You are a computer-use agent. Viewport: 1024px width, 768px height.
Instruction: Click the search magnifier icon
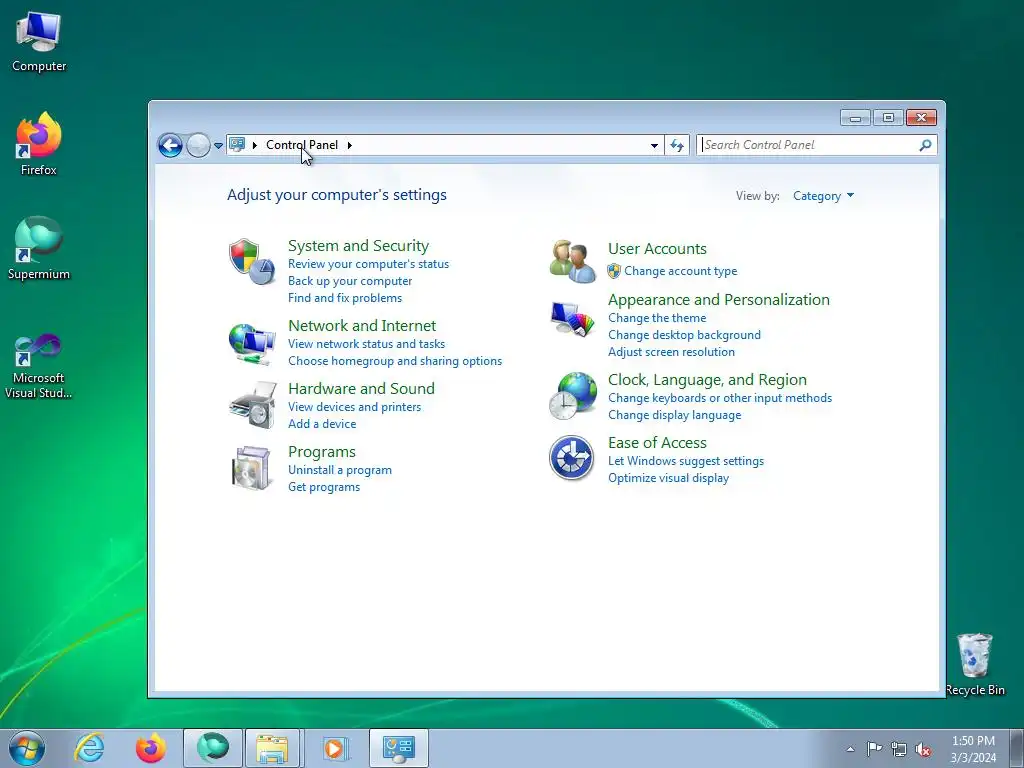925,145
